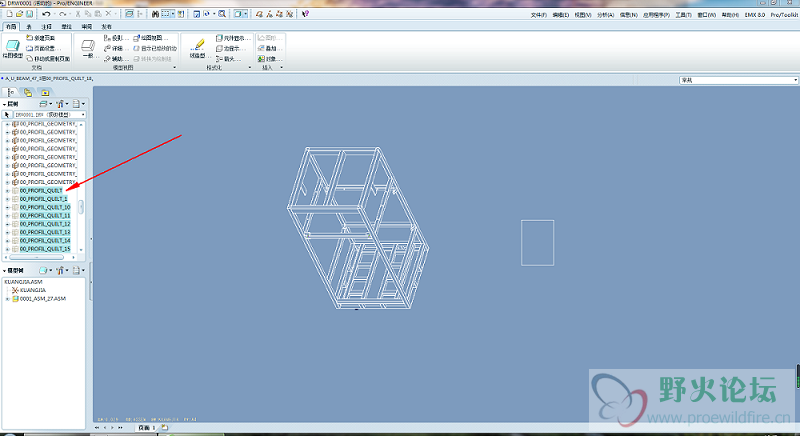This screenshot has width=800, height=436.
Task: Switch to the second ribbon tab
Action: coord(29,27)
